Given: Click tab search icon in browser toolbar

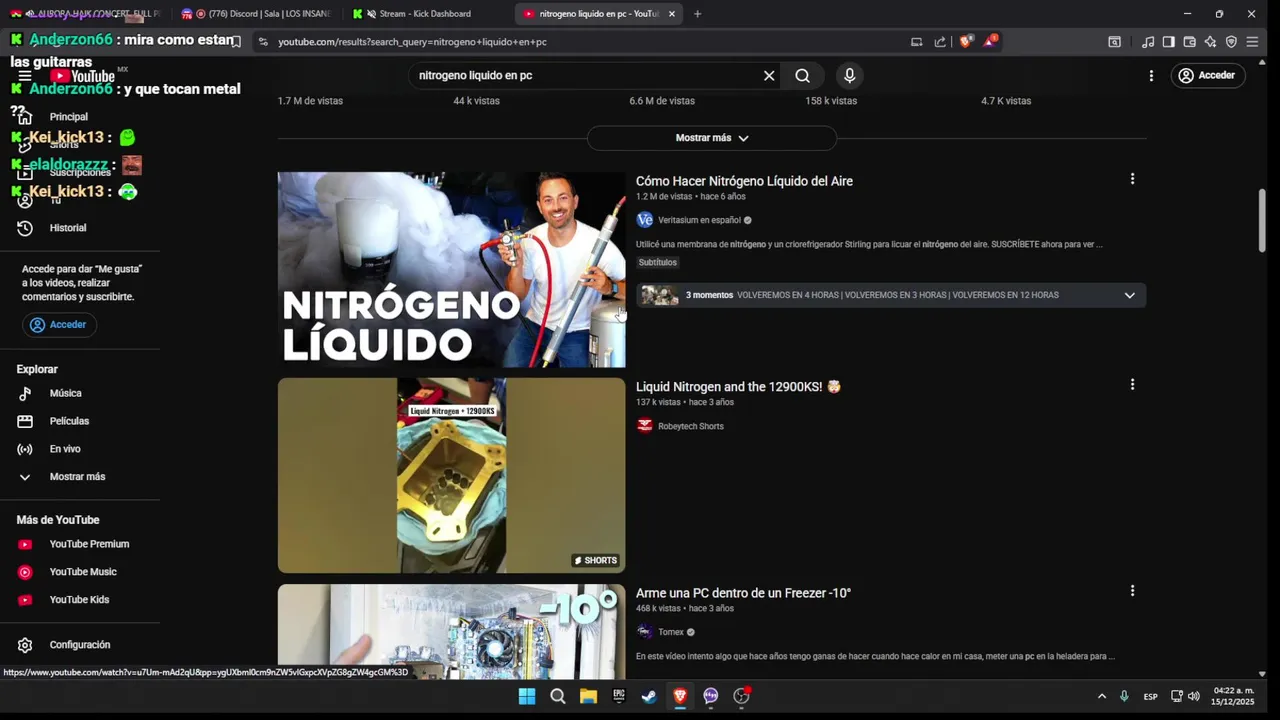Looking at the screenshot, I should tap(1114, 42).
